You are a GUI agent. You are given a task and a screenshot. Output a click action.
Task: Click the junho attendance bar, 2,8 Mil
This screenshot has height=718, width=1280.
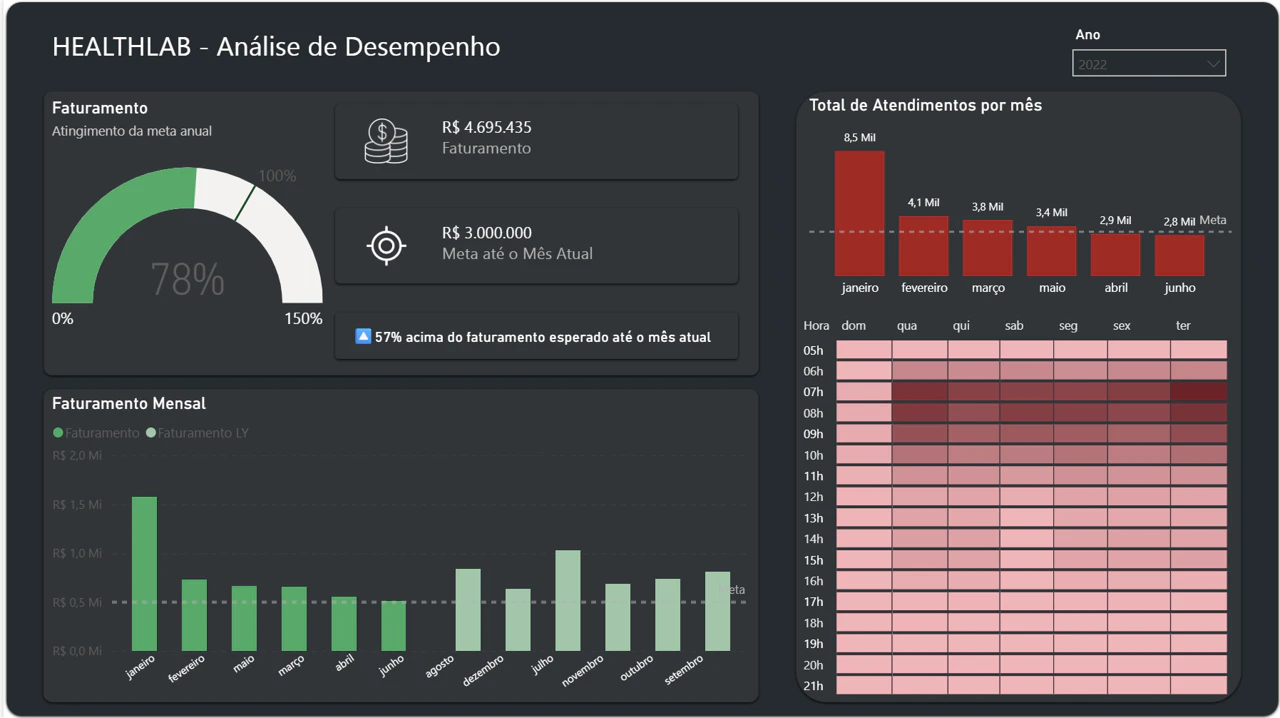point(1180,256)
